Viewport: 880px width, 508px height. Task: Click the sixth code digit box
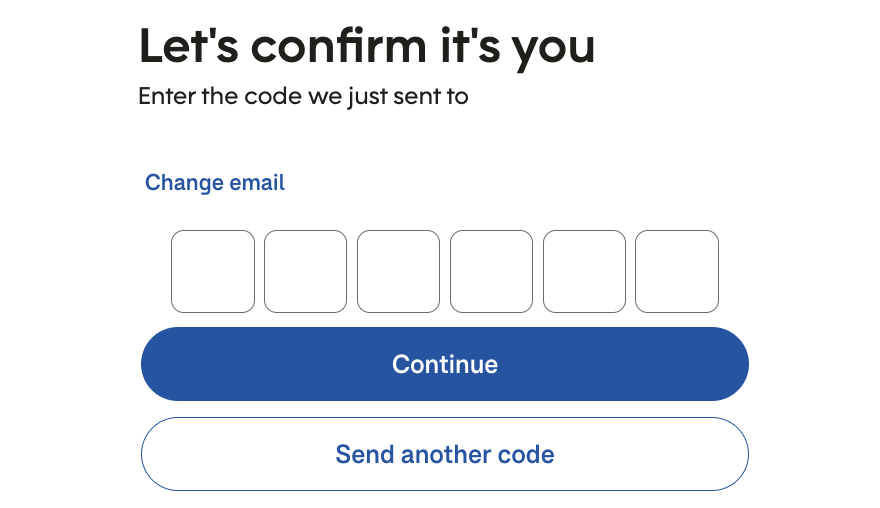(x=677, y=271)
